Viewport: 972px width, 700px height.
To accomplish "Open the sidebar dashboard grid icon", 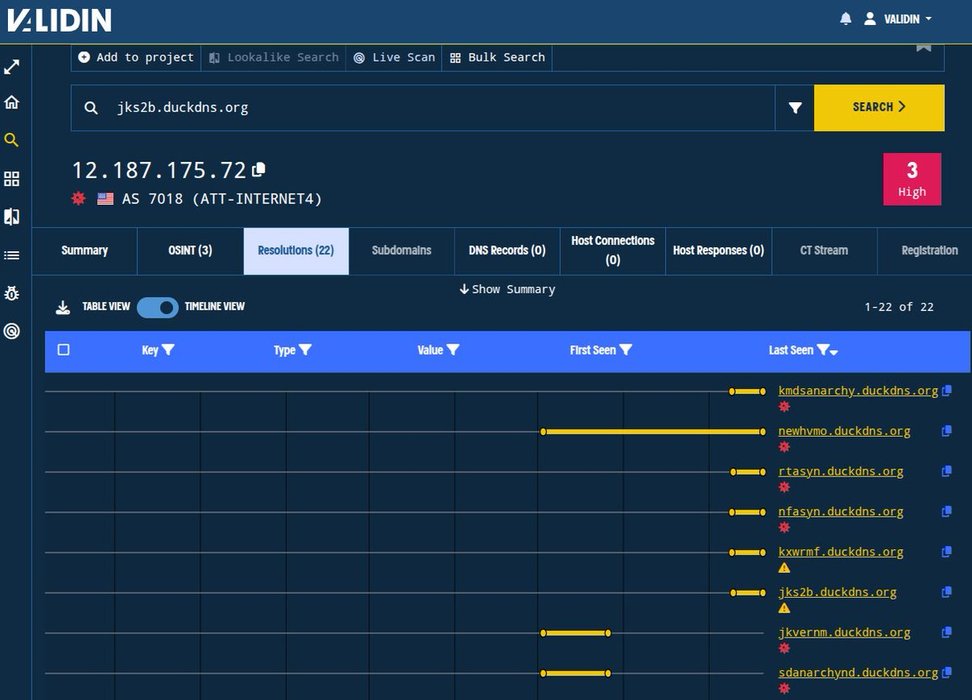I will (12, 179).
